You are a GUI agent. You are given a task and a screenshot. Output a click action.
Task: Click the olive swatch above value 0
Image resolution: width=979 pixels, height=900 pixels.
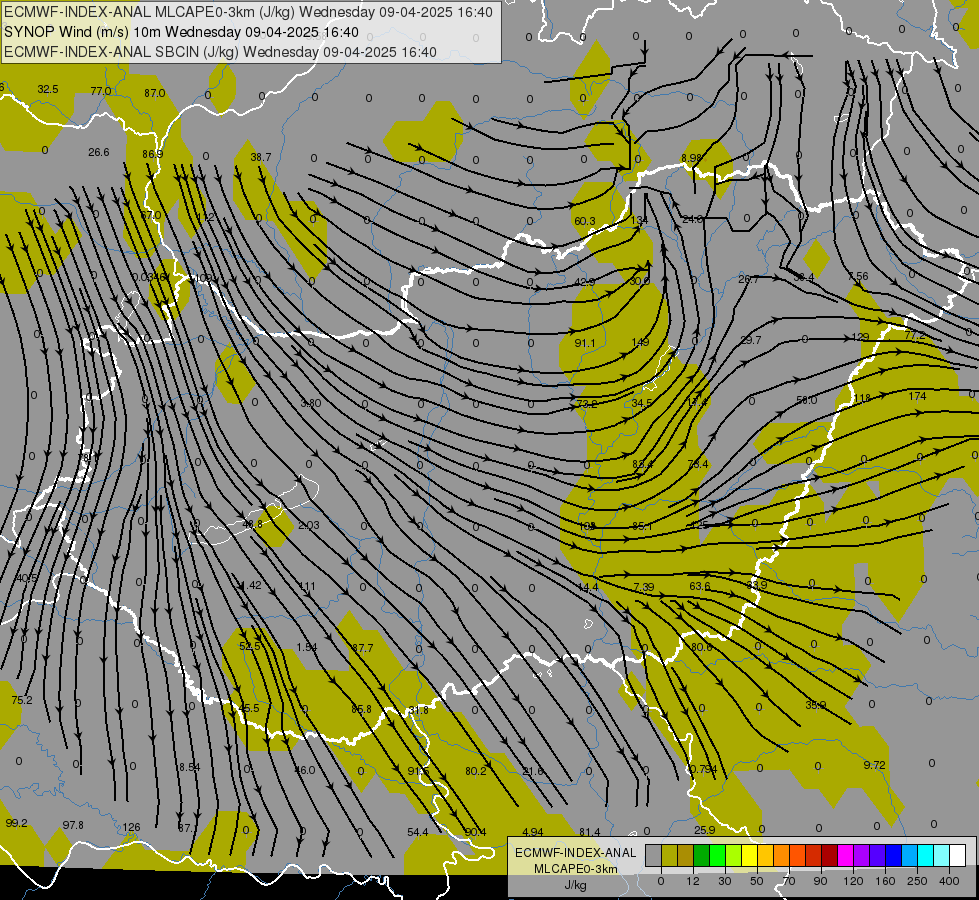(669, 856)
